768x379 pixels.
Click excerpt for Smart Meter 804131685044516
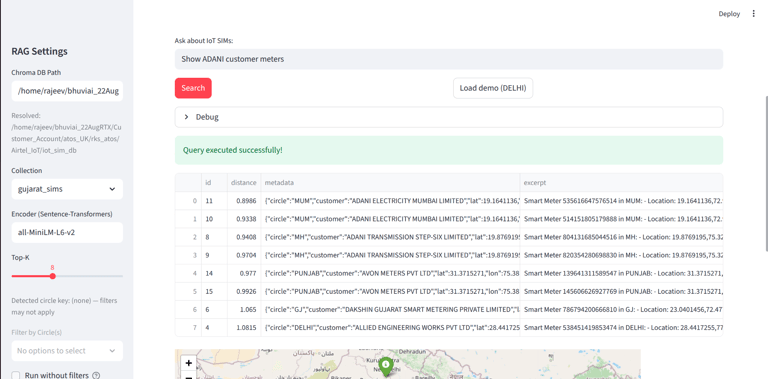pos(621,237)
